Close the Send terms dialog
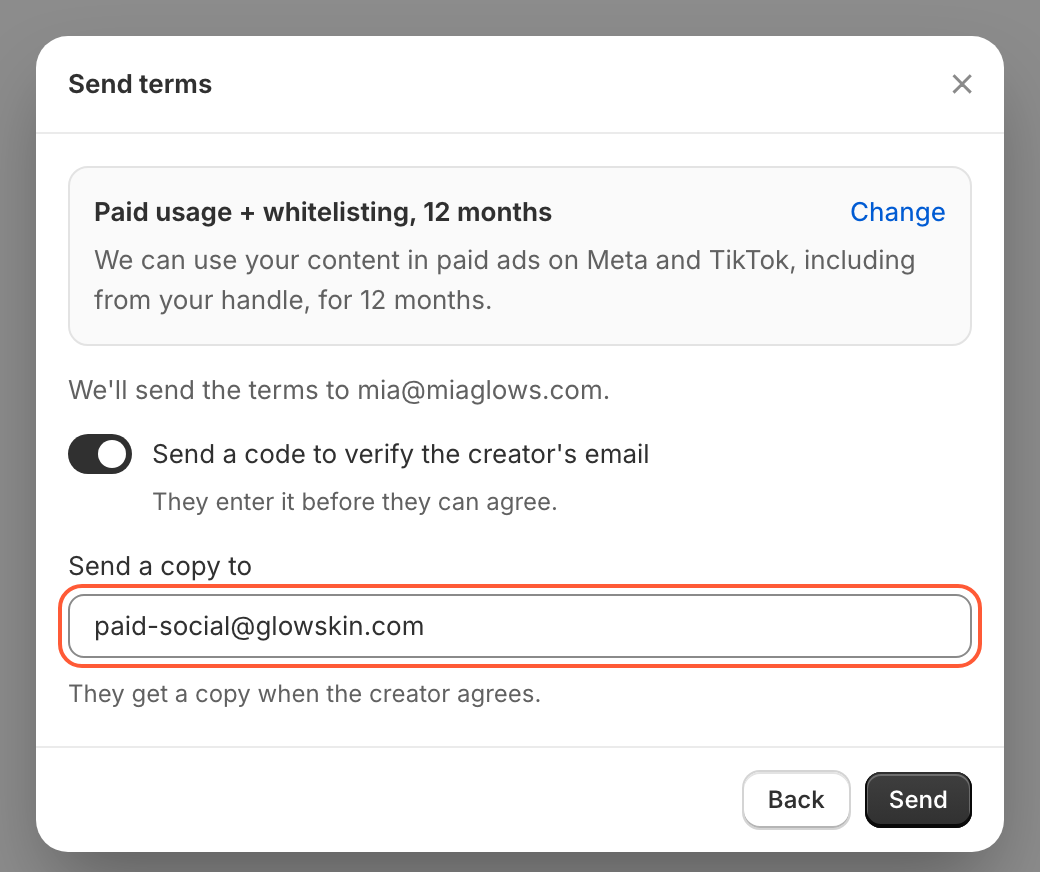Image resolution: width=1040 pixels, height=872 pixels. coord(962,84)
